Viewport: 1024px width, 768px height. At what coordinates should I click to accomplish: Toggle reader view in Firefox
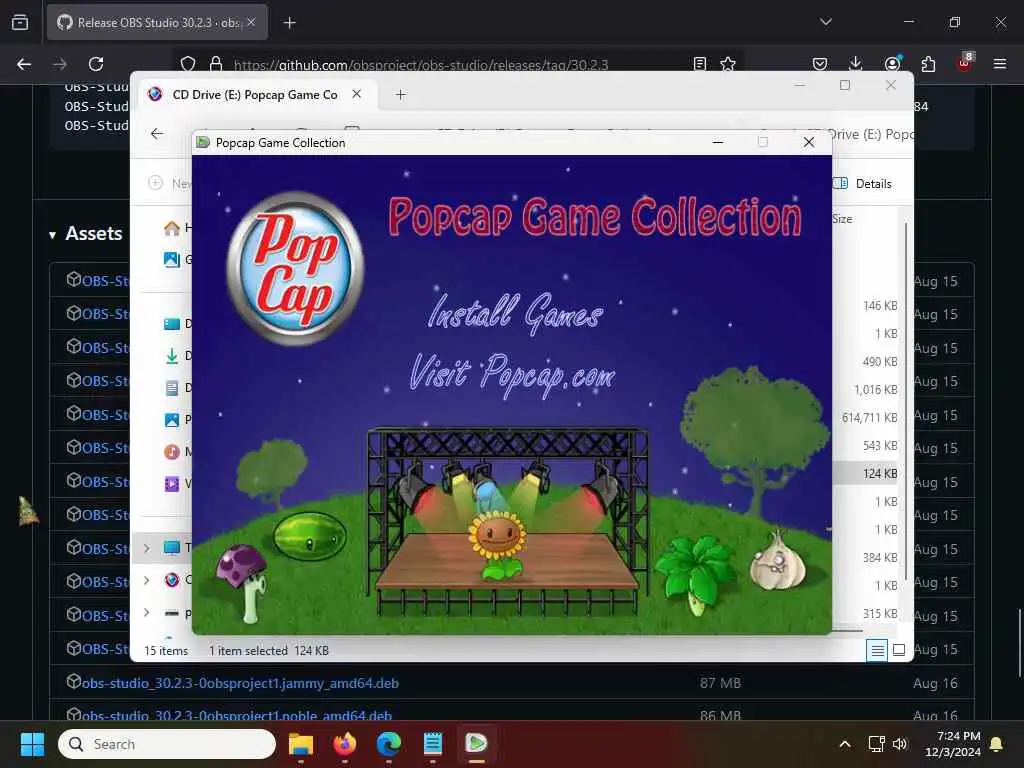[700, 64]
